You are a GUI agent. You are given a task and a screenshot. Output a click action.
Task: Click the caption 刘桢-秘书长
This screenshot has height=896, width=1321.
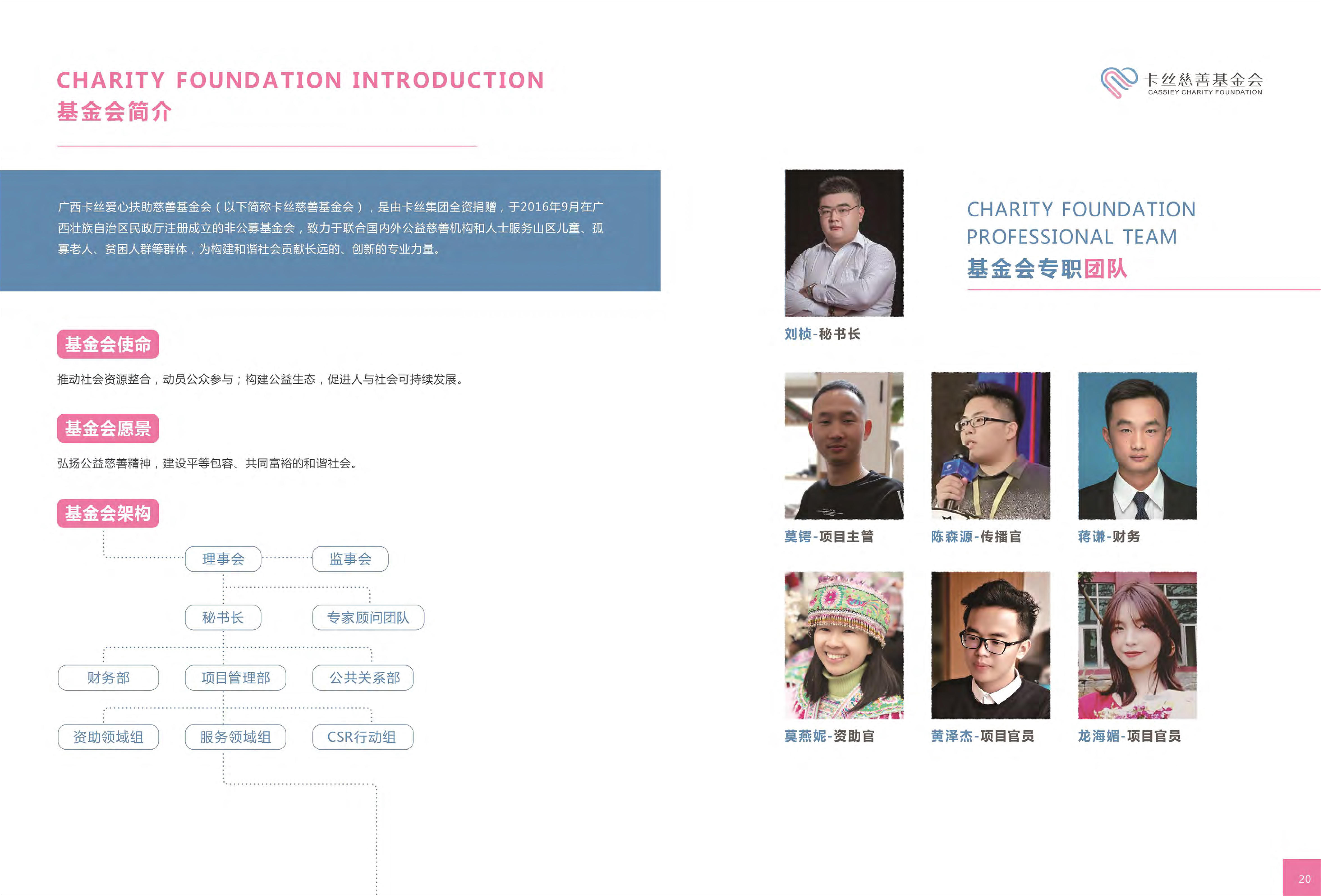click(x=822, y=334)
